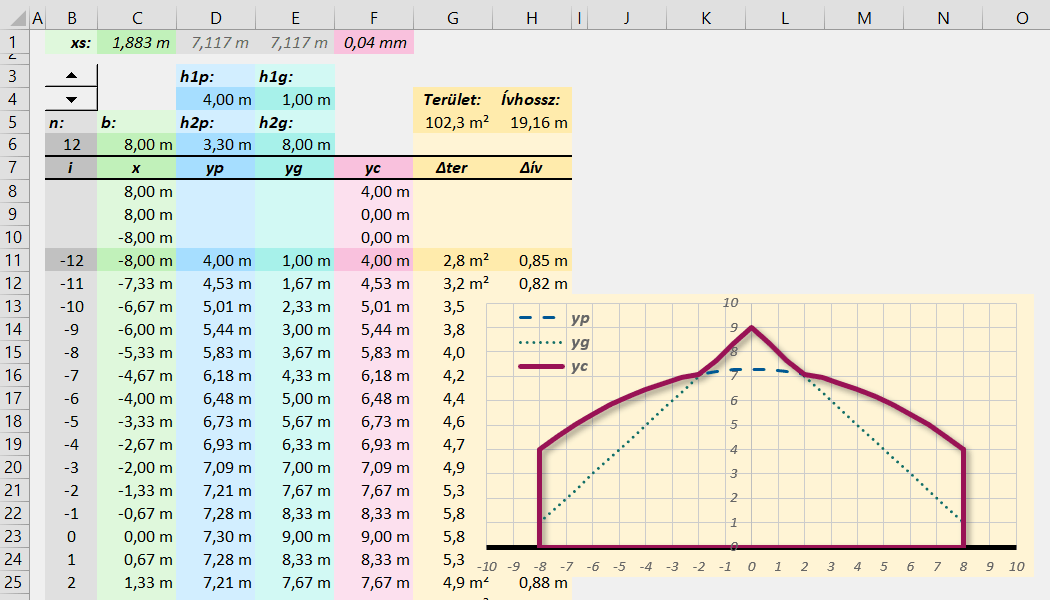Click the chart's peak at y equals 9
1050x600 pixels.
tap(751, 327)
